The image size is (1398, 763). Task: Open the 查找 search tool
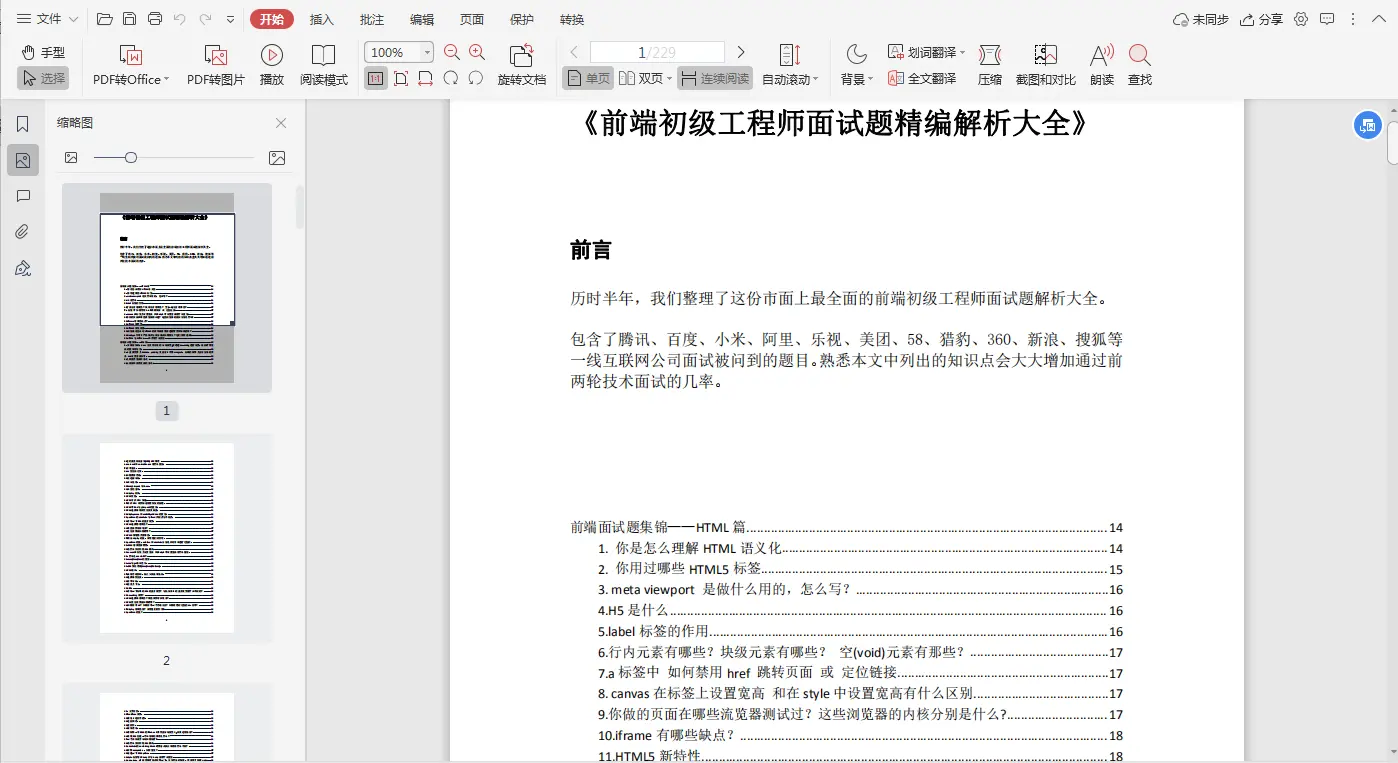point(1141,63)
